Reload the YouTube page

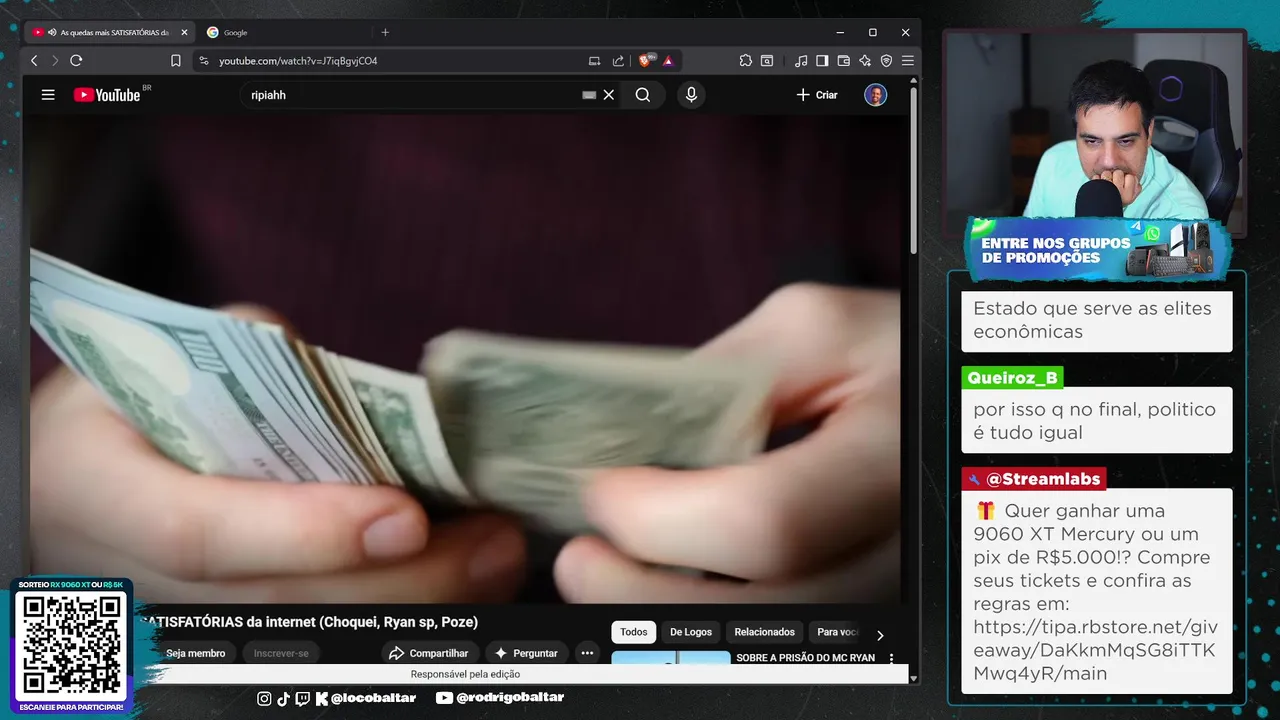[76, 61]
